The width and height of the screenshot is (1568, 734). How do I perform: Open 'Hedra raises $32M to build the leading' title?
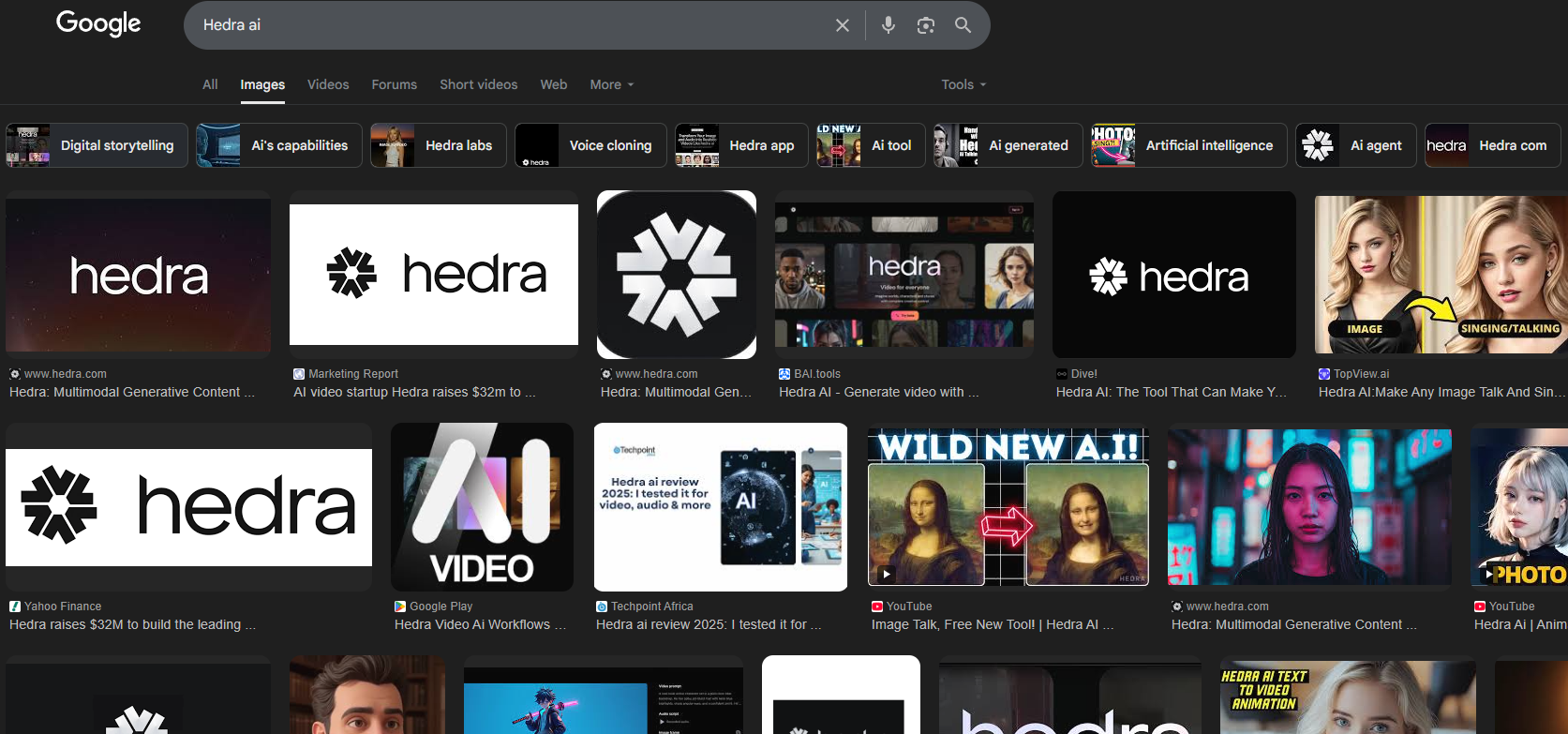[x=132, y=624]
